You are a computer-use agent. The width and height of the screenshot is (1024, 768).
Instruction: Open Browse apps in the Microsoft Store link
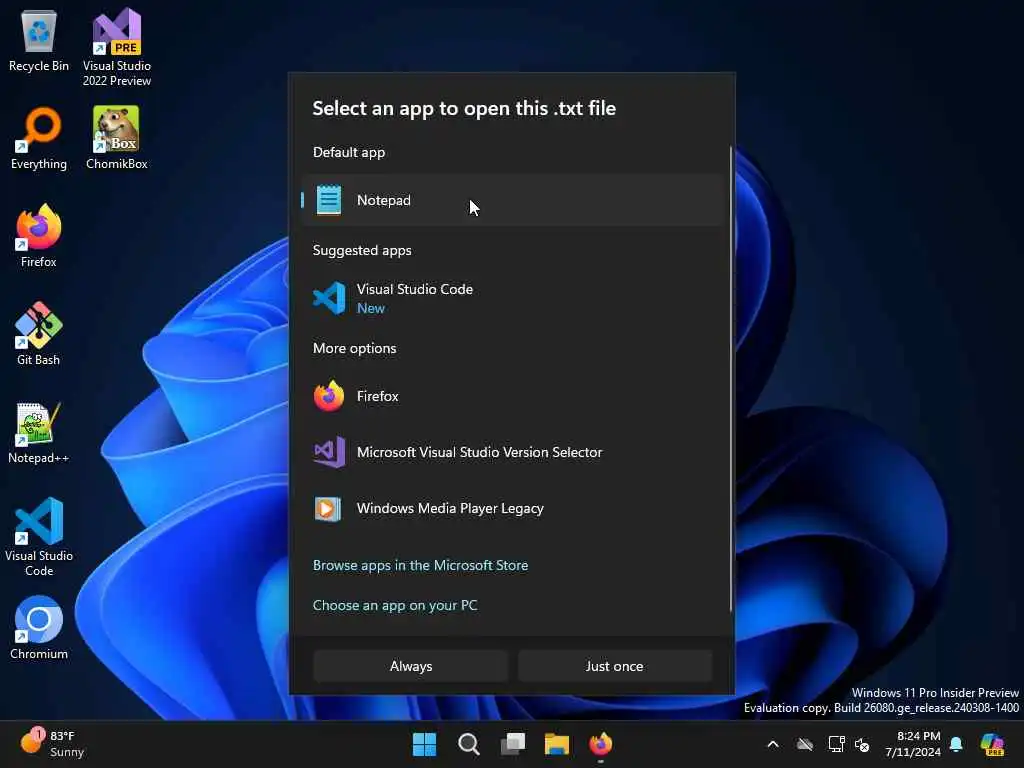pos(421,565)
